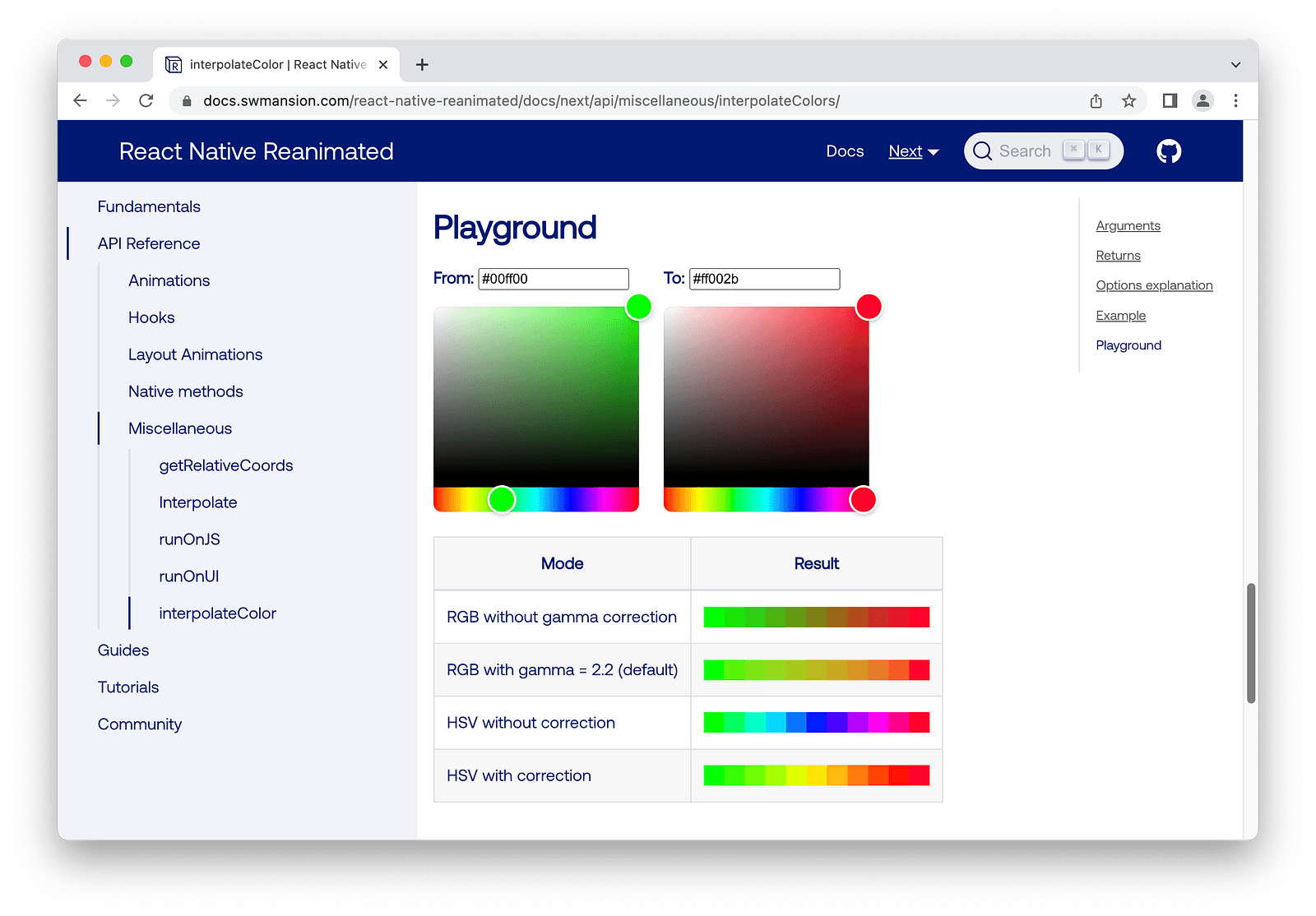Open the Chrome three-dot menu
Screen dimensions: 1316x916
tap(1235, 100)
